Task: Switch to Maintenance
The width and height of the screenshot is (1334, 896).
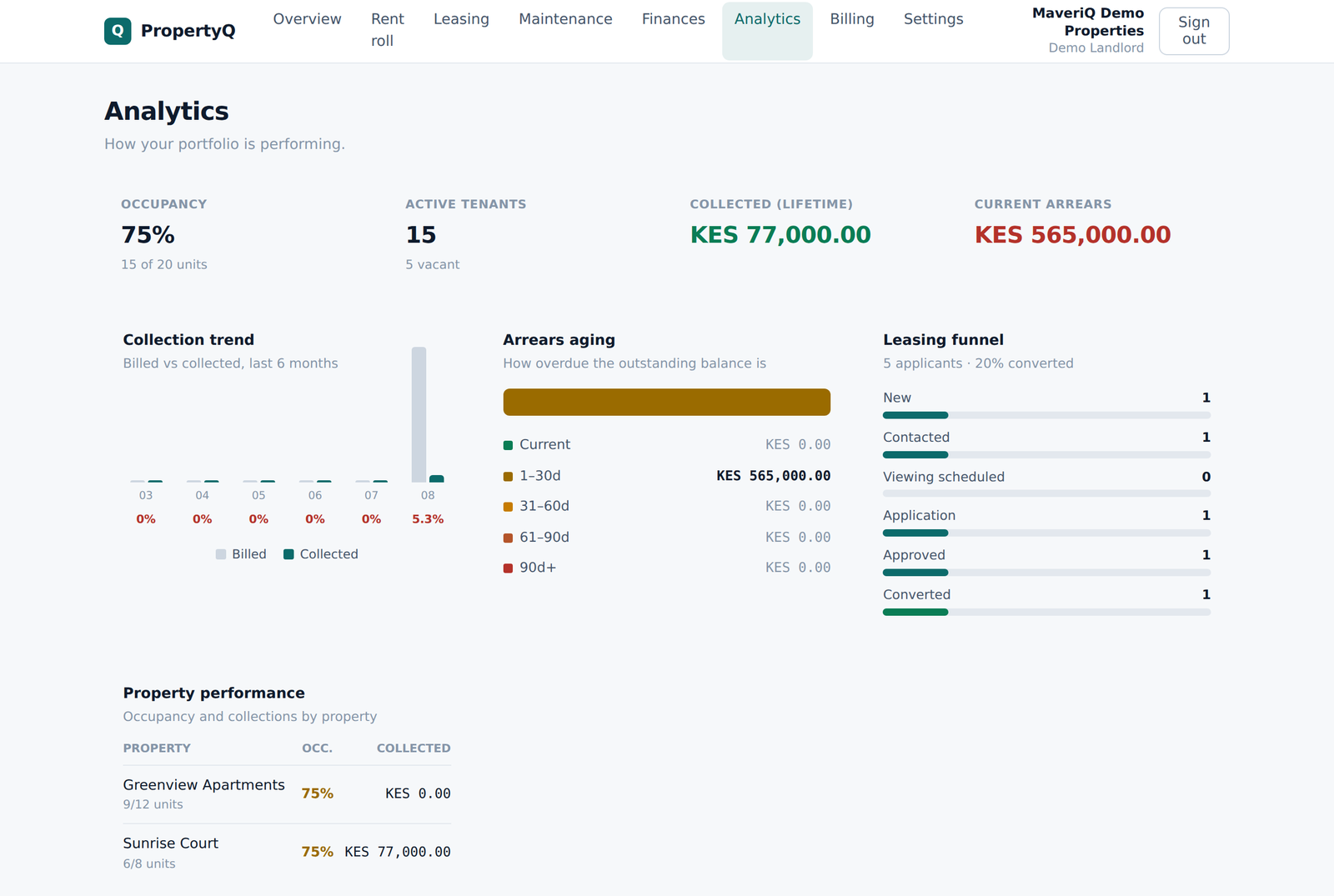Action: [565, 19]
